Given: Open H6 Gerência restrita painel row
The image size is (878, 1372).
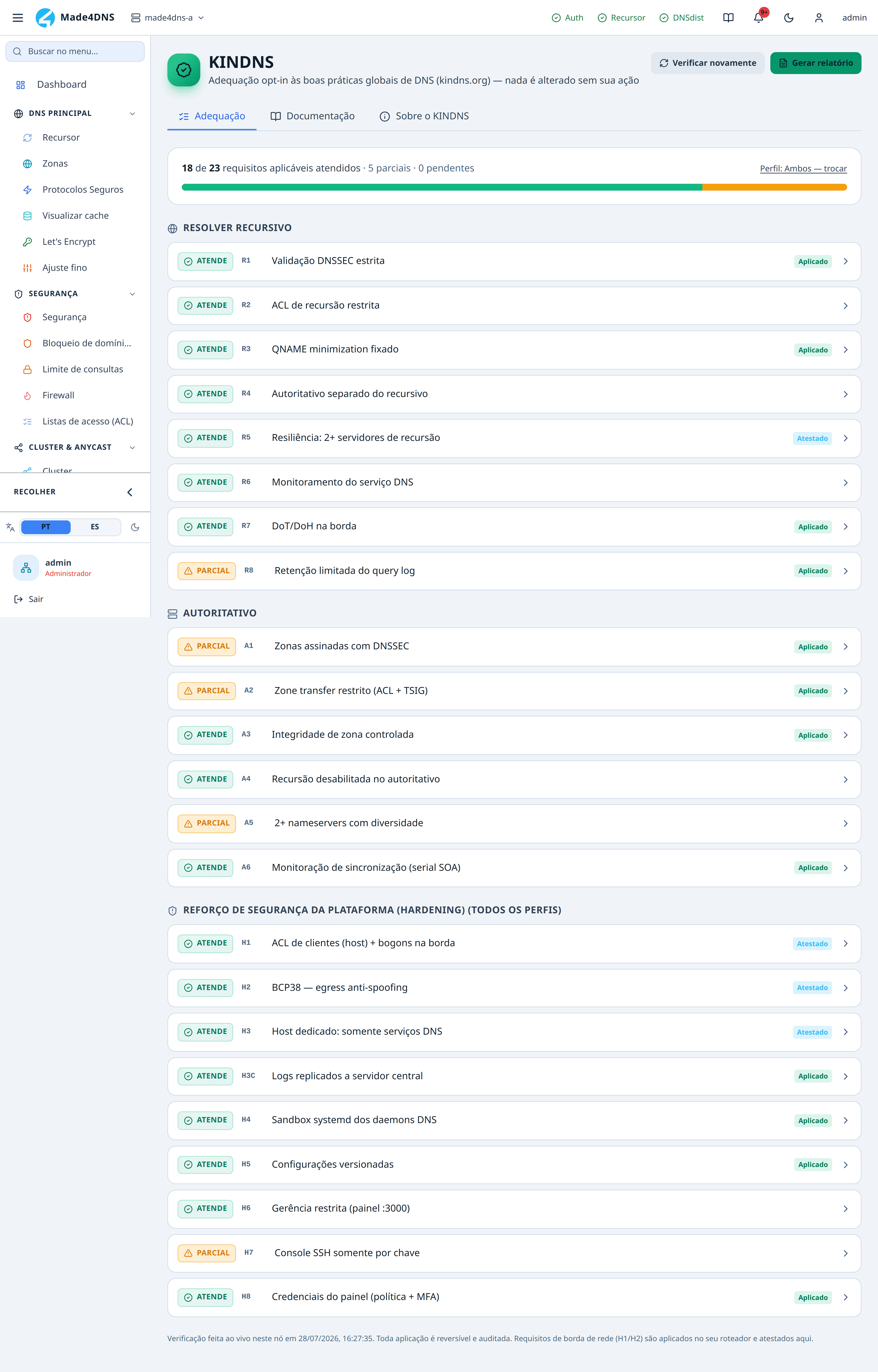Looking at the screenshot, I should coord(514,1209).
